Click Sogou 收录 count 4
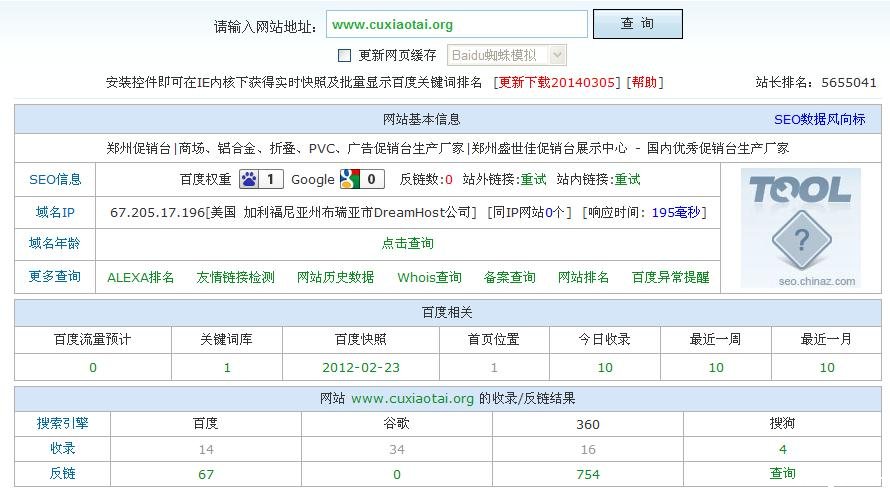This screenshot has height=493, width=890. pos(783,449)
